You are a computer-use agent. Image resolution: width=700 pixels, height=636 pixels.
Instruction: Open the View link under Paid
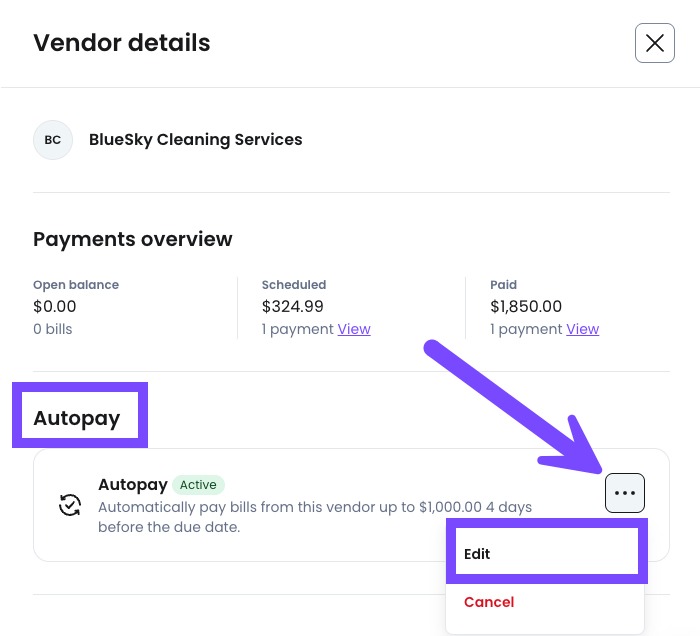pyautogui.click(x=583, y=329)
